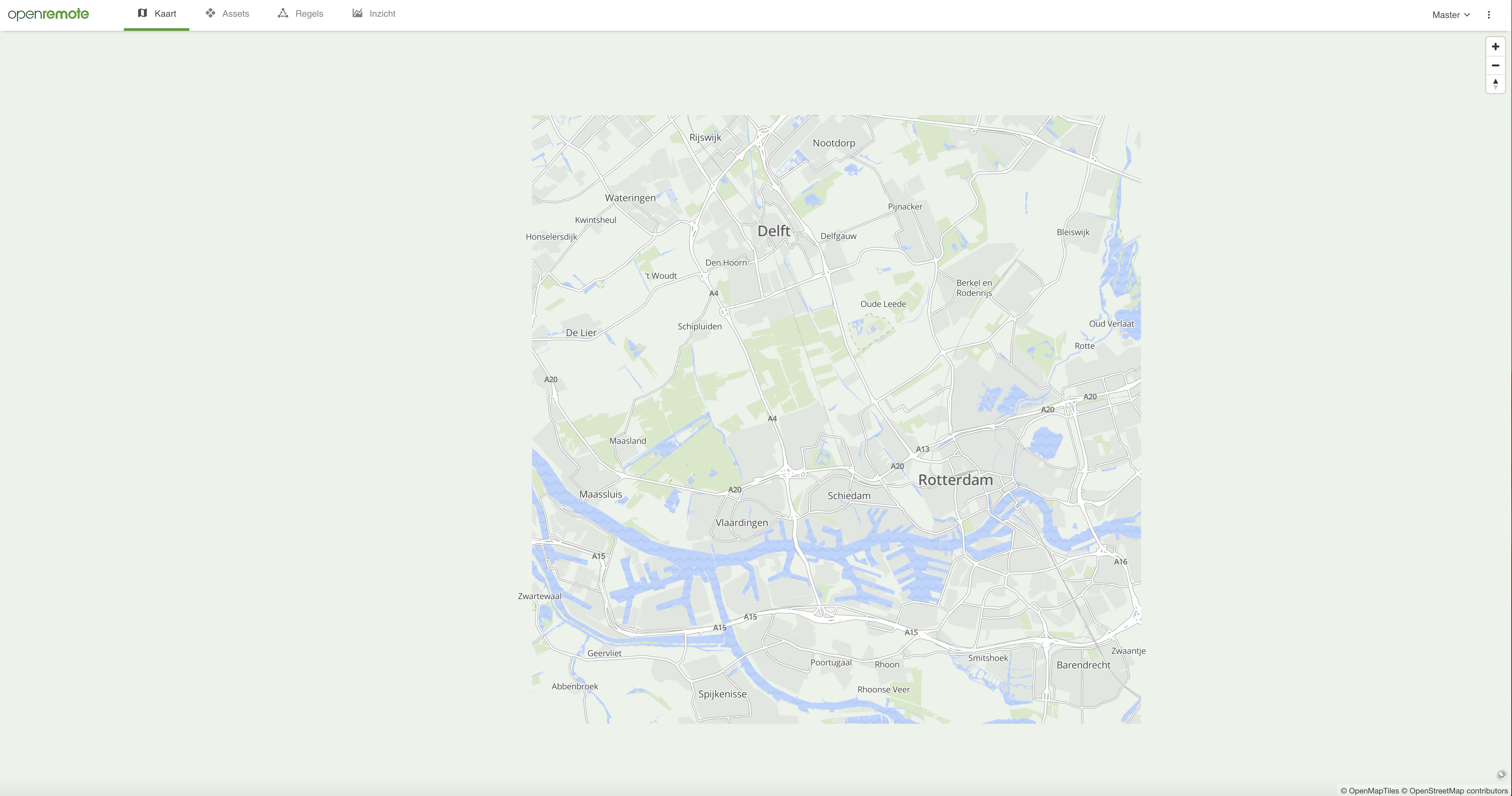Switch to the Assets tab
The height and width of the screenshot is (796, 1512).
click(x=236, y=13)
